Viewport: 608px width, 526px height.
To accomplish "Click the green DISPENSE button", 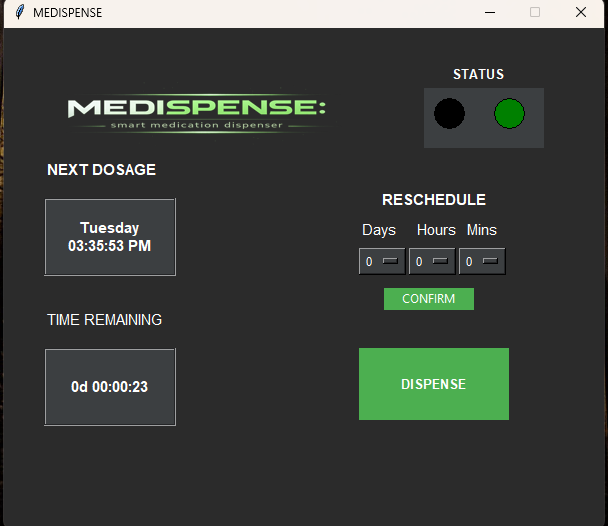I will [x=434, y=384].
